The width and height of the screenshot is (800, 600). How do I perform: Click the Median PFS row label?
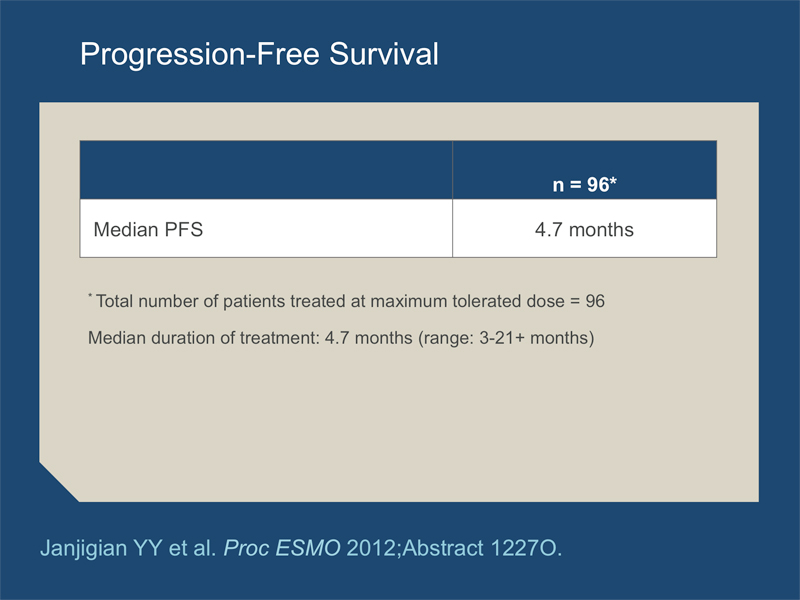tap(148, 230)
